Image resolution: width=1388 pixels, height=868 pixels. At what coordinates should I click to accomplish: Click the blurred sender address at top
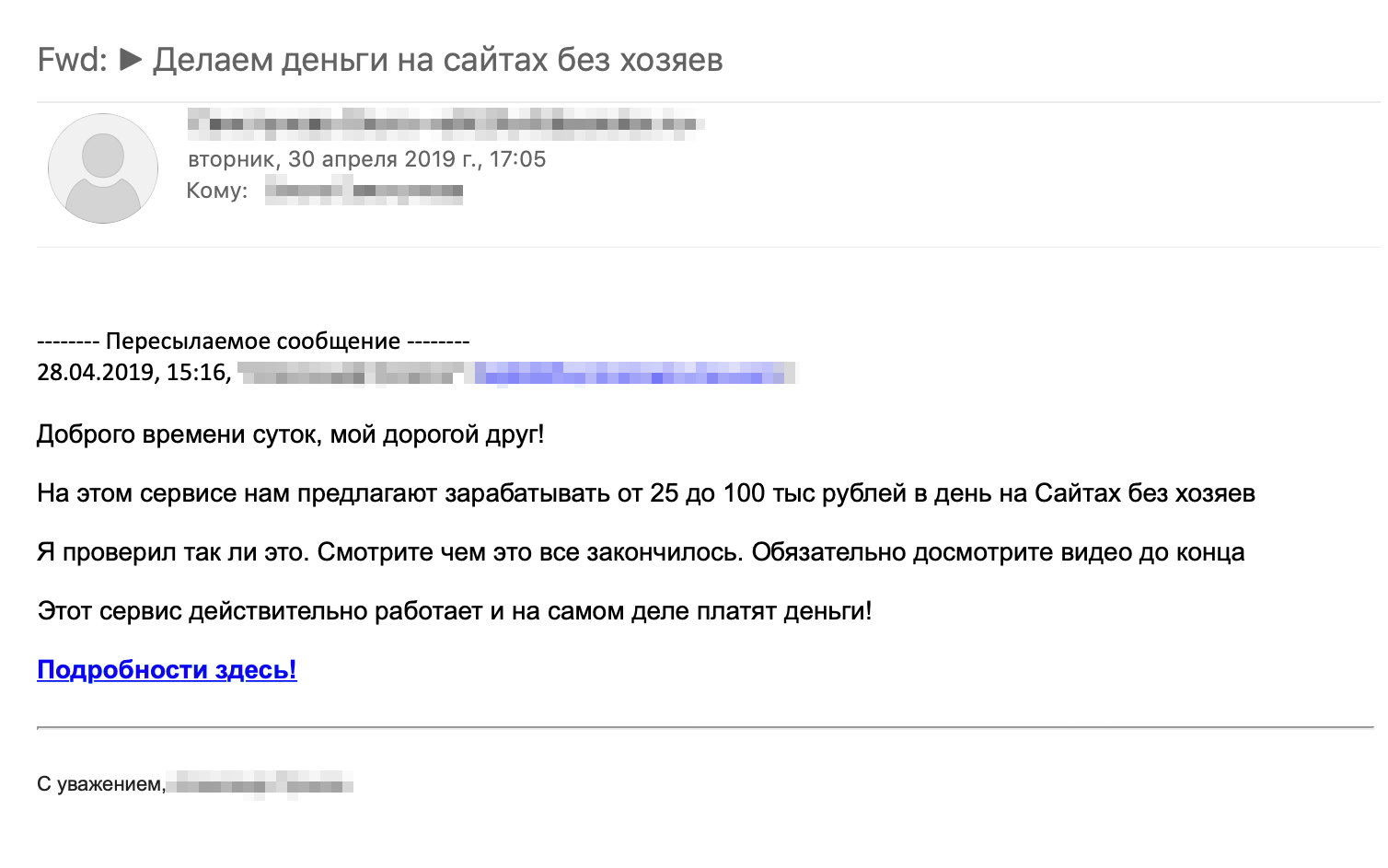(x=446, y=123)
